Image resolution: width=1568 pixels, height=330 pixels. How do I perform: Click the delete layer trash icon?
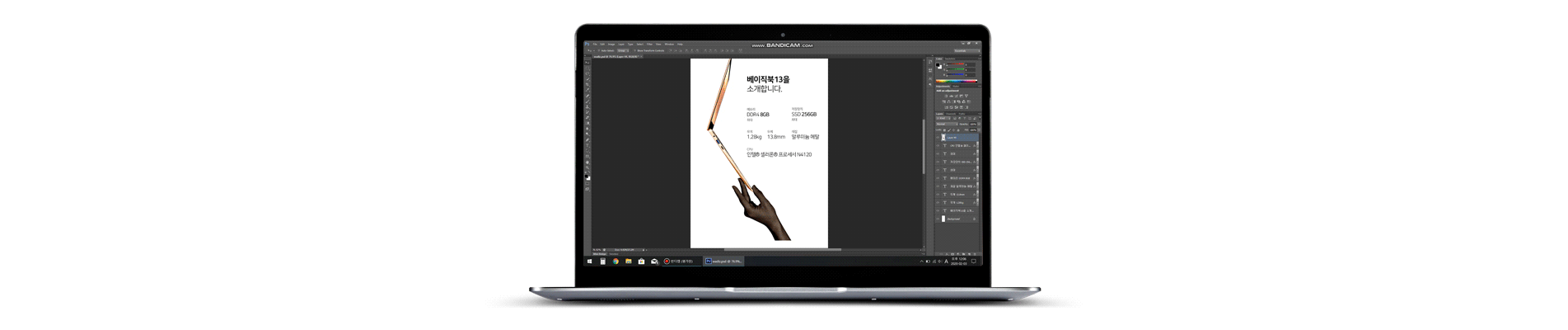(976, 254)
